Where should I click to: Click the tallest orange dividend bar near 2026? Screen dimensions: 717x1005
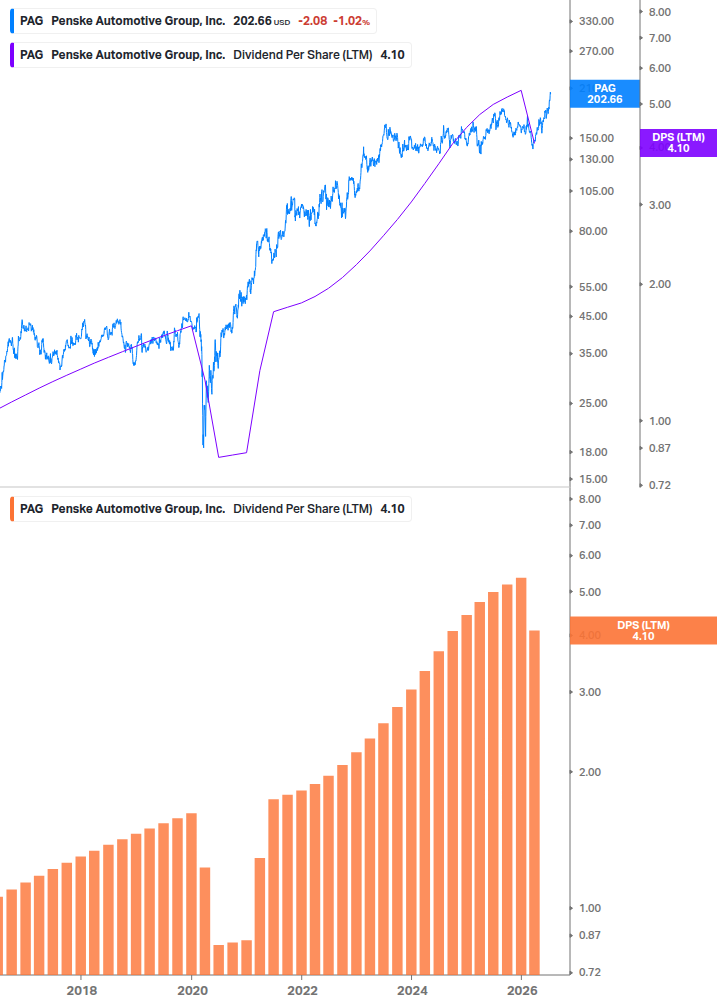(522, 776)
